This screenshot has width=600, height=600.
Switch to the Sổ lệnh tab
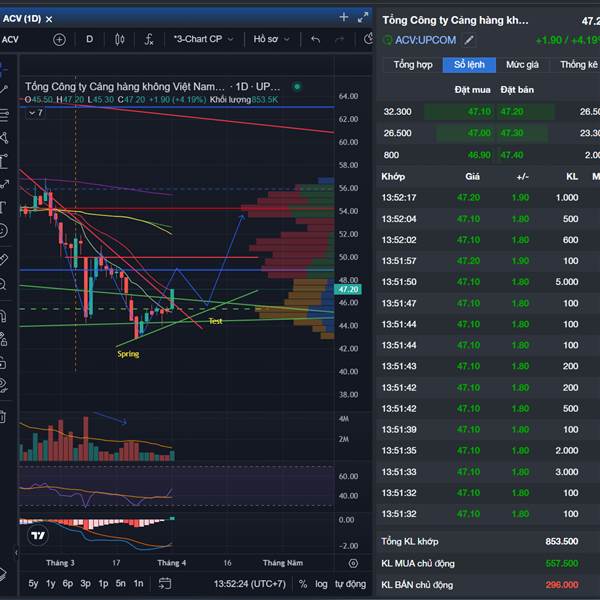tap(469, 65)
